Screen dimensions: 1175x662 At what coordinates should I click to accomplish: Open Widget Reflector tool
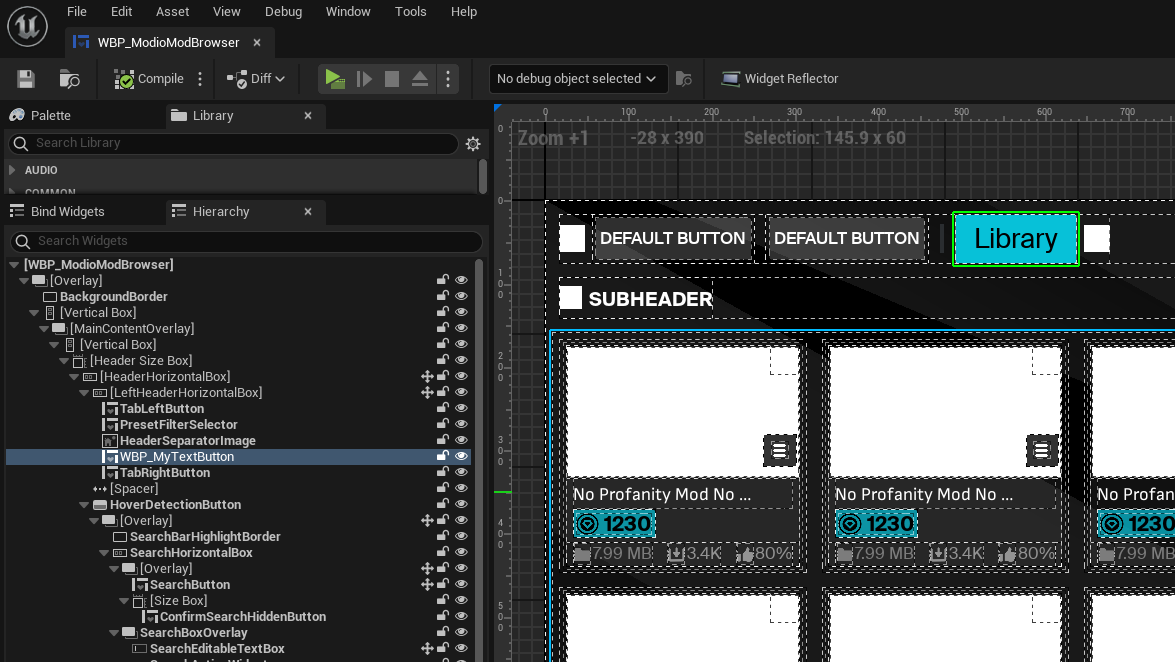(x=779, y=79)
